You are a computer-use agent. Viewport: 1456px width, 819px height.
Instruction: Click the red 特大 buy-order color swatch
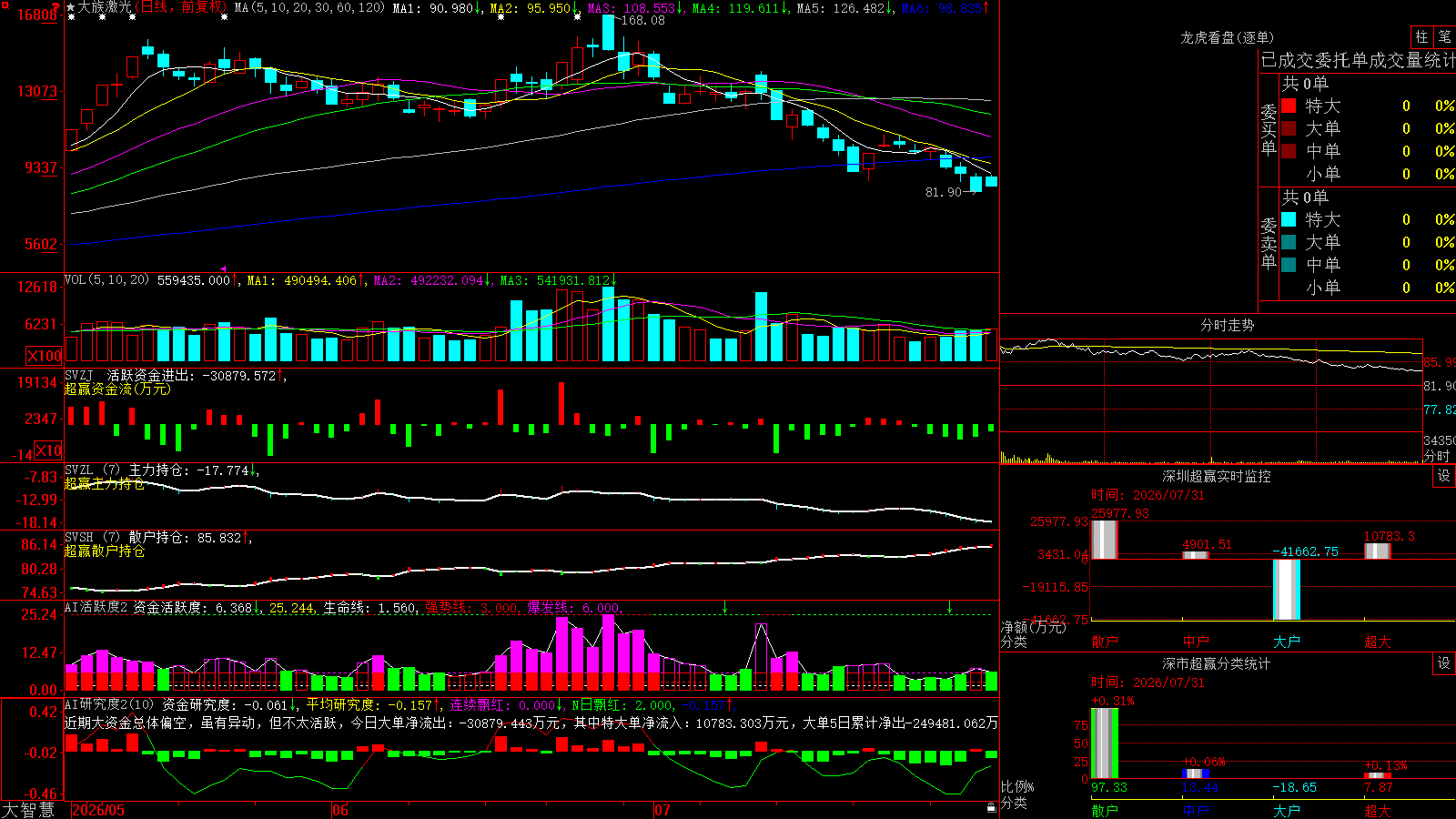pos(1289,106)
